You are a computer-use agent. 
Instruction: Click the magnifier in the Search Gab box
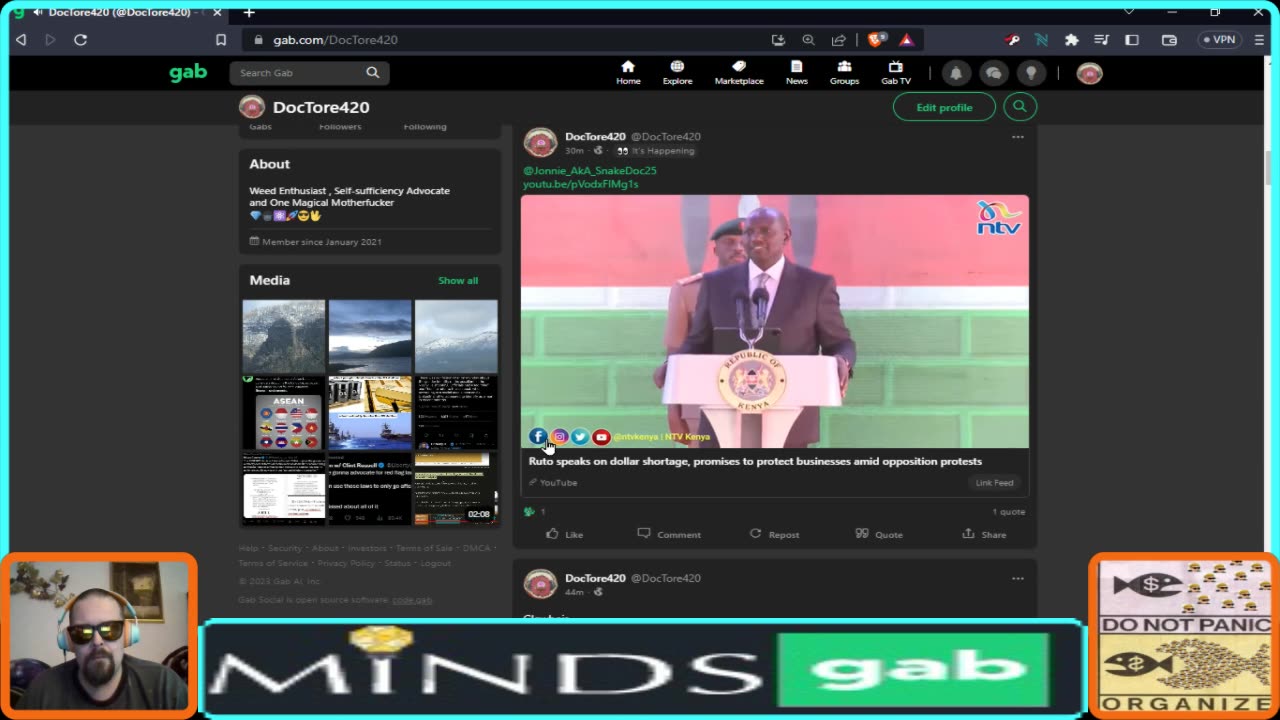click(x=373, y=73)
